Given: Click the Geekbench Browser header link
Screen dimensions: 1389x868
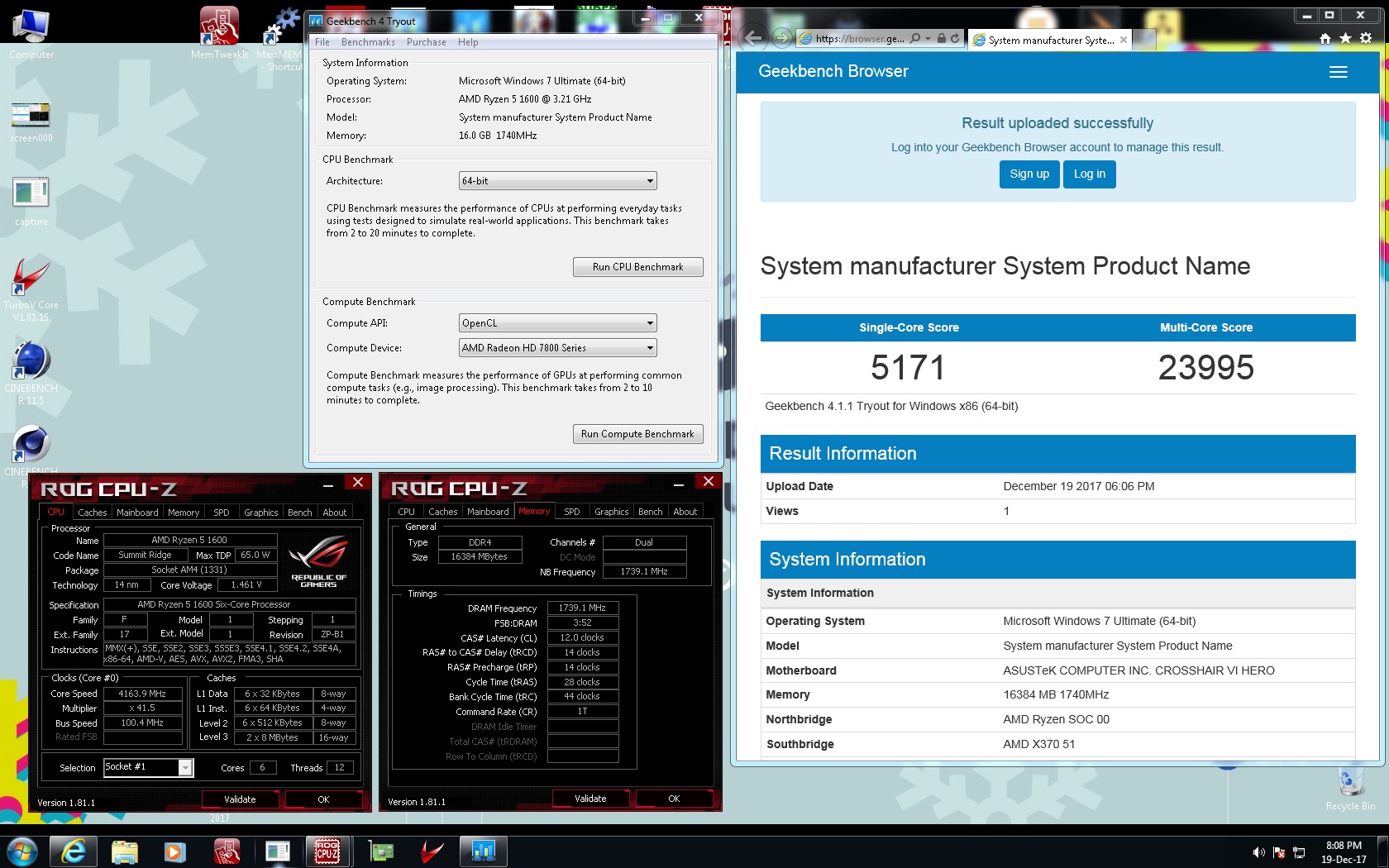Looking at the screenshot, I should click(833, 72).
